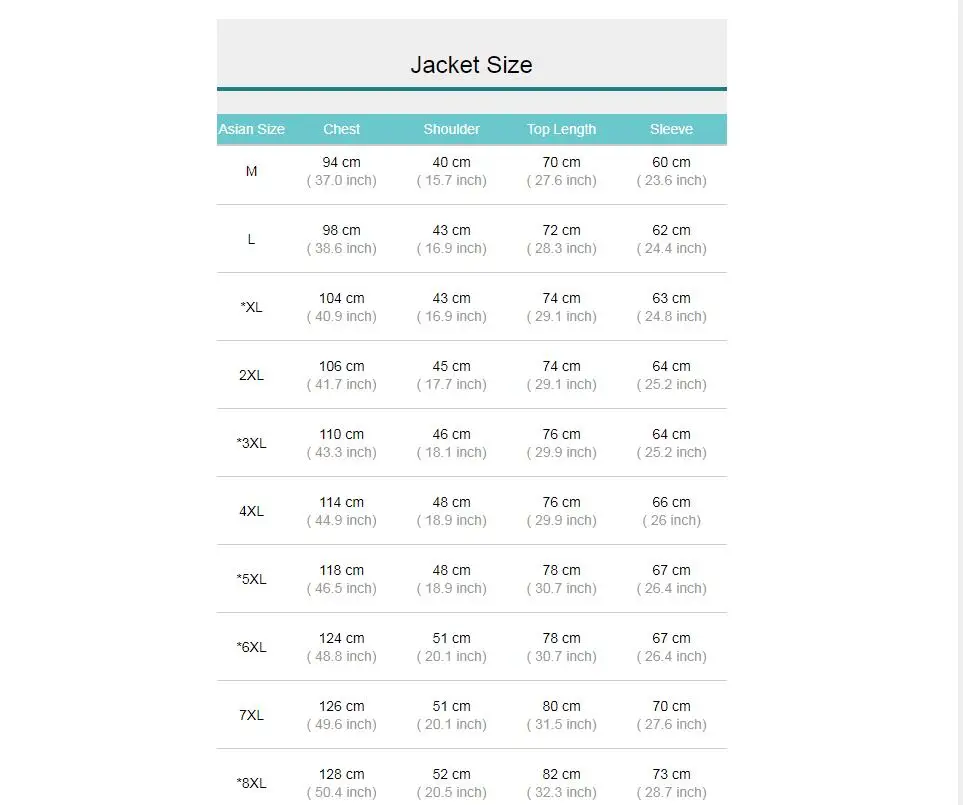Click the M size row label
This screenshot has width=963, height=805.
[251, 171]
